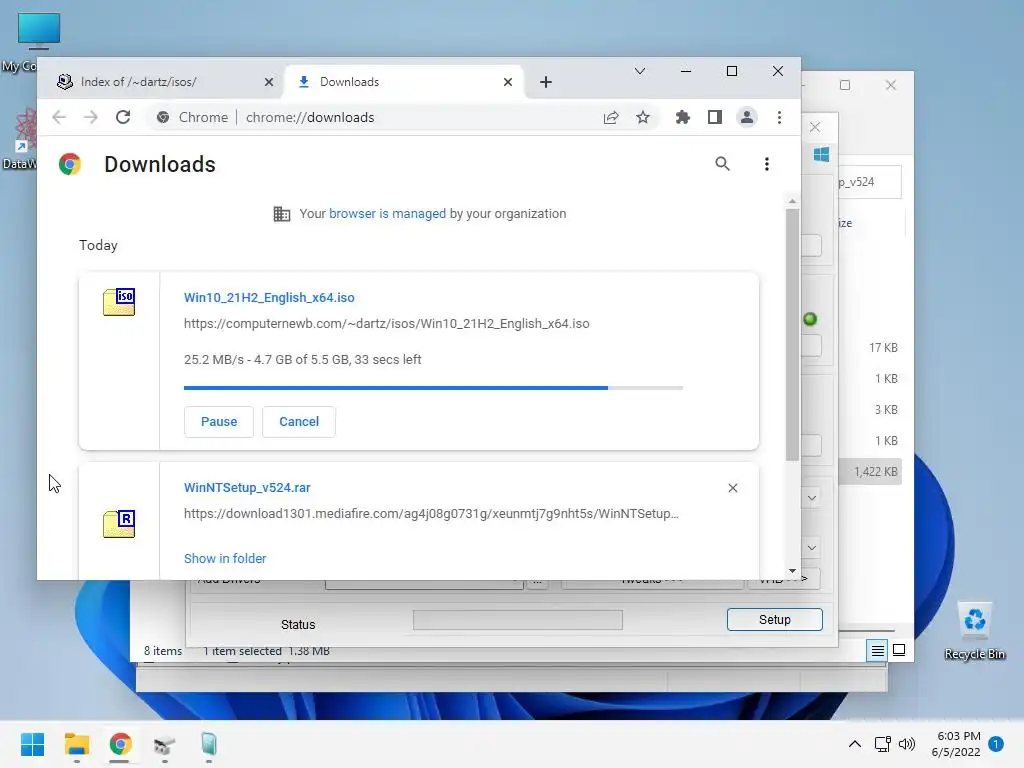This screenshot has height=768, width=1024.
Task: Click the scroll down arrow in Downloads
Action: pyautogui.click(x=792, y=571)
